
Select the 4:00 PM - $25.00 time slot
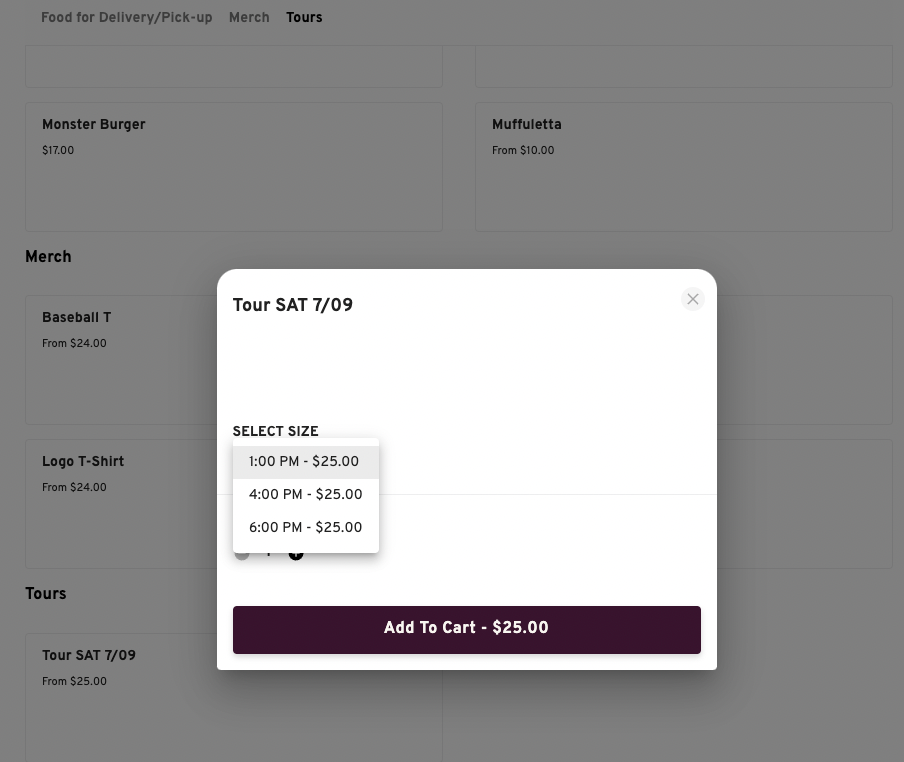click(x=306, y=495)
